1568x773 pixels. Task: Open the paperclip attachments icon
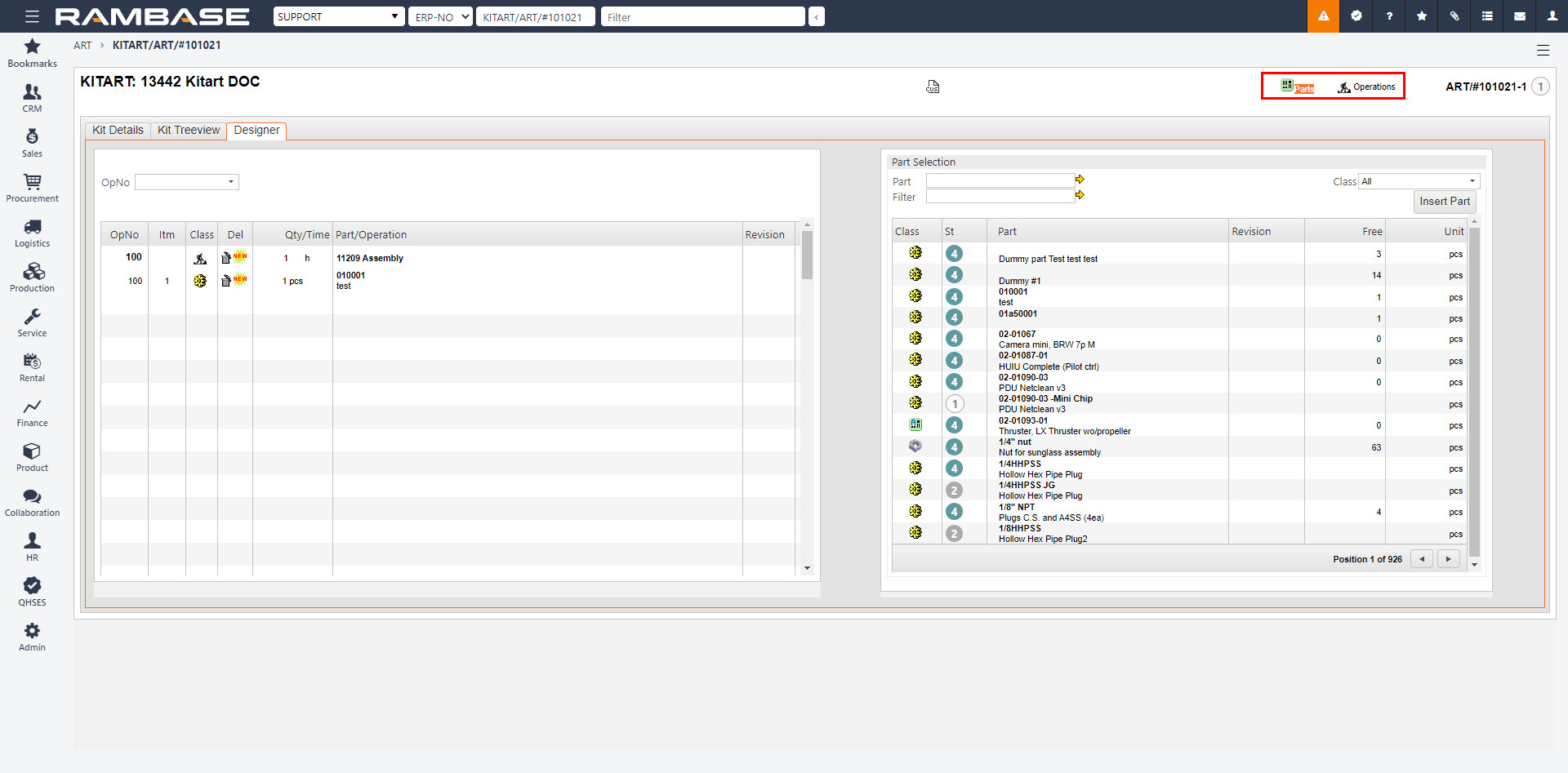coord(1454,16)
